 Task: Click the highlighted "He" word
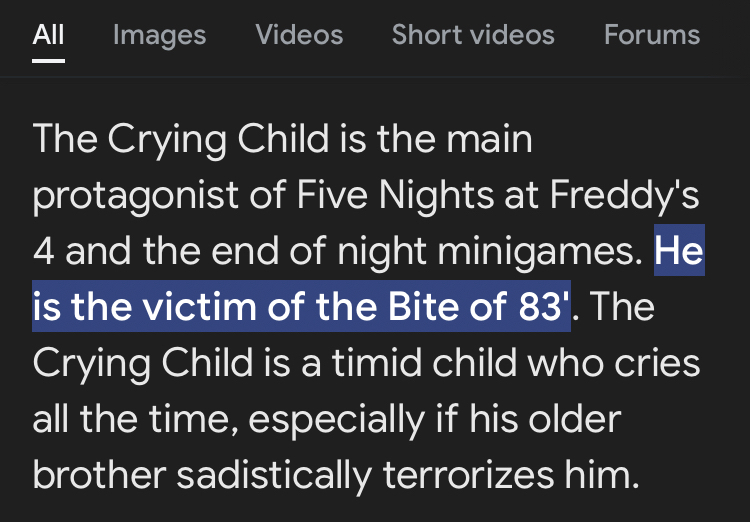[679, 251]
